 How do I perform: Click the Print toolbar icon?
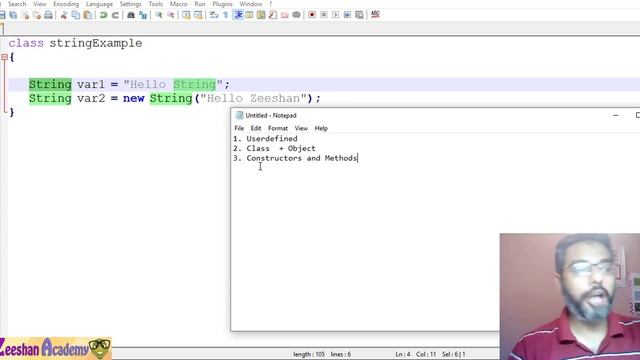click(x=49, y=15)
